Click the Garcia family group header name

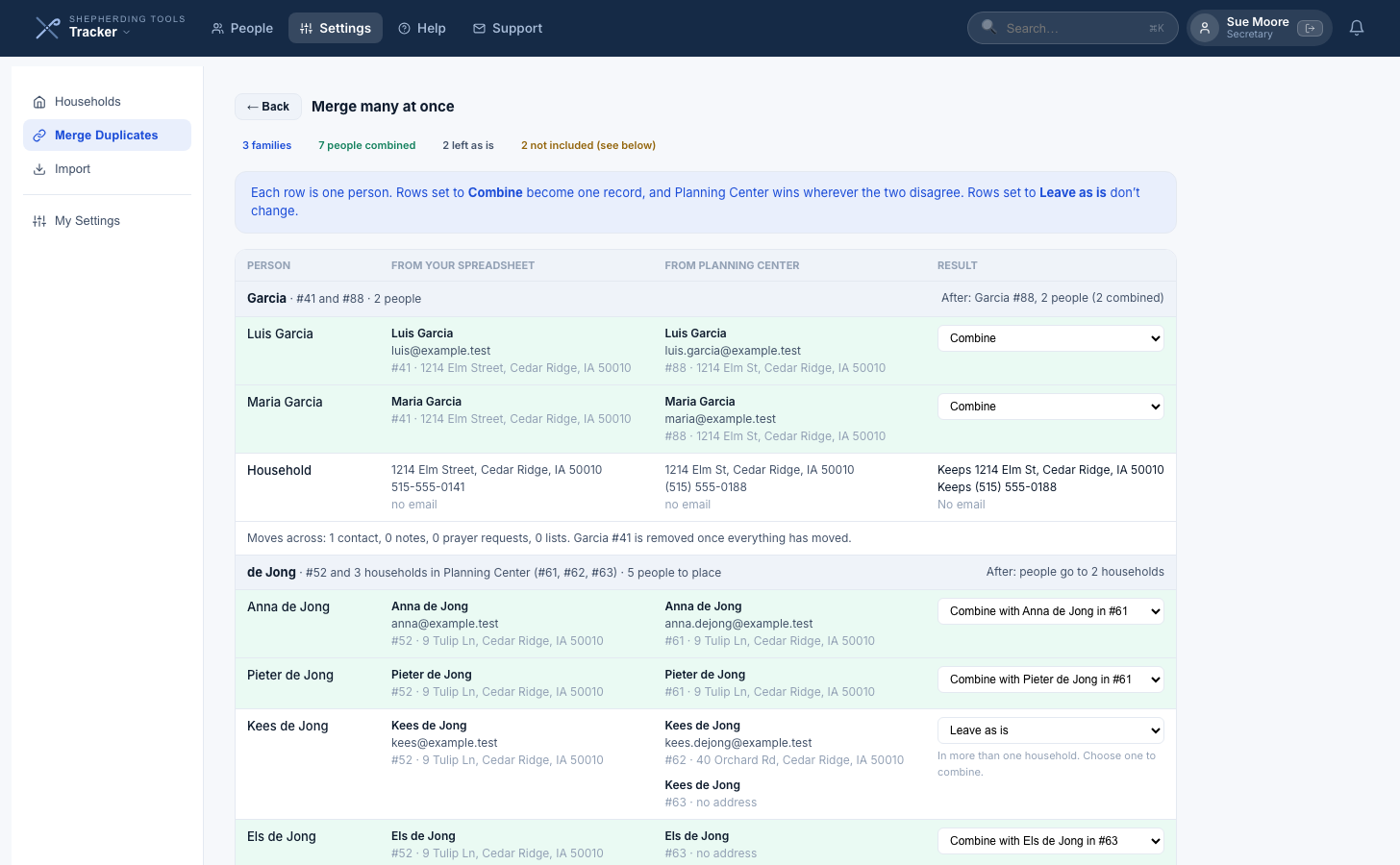click(x=266, y=299)
